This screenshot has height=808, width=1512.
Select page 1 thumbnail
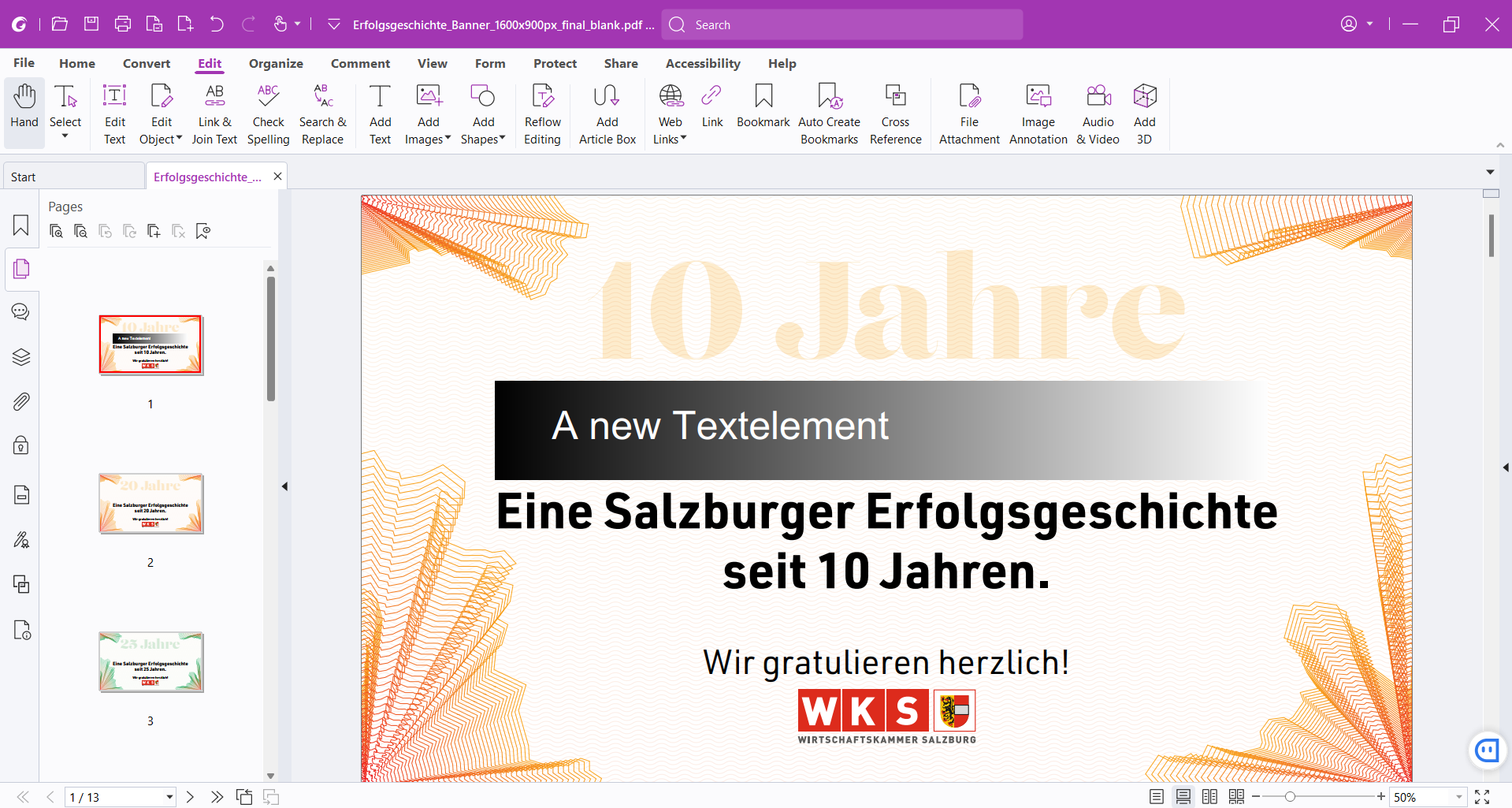150,345
